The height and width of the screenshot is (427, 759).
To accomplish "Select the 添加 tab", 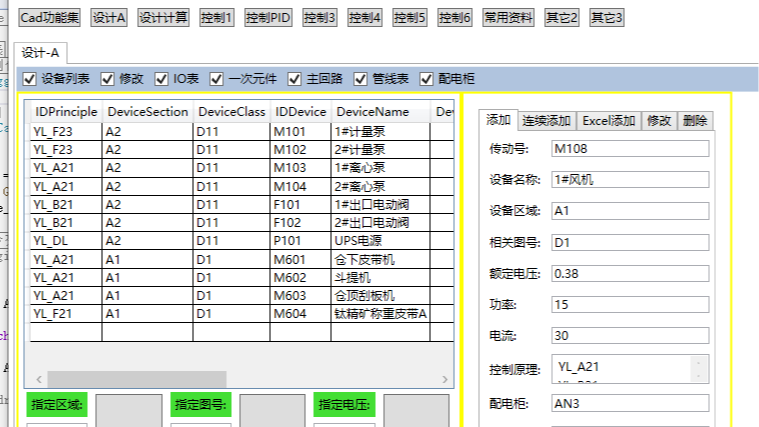I will point(498,120).
